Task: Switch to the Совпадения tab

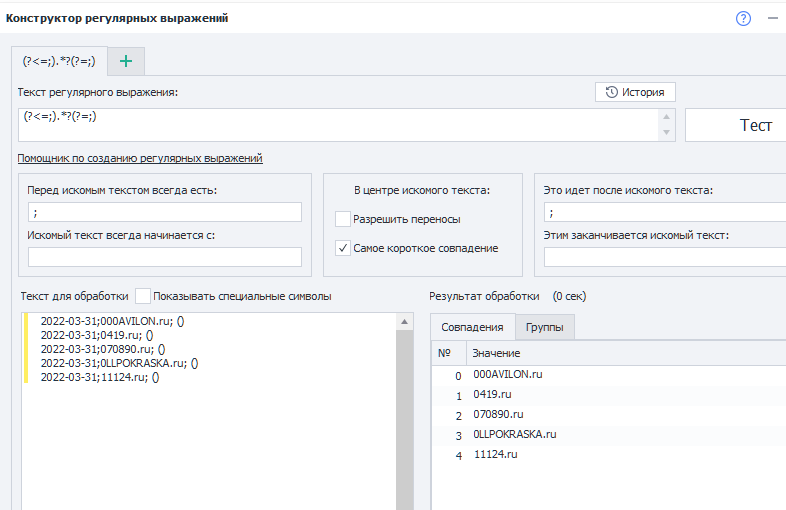Action: (472, 327)
